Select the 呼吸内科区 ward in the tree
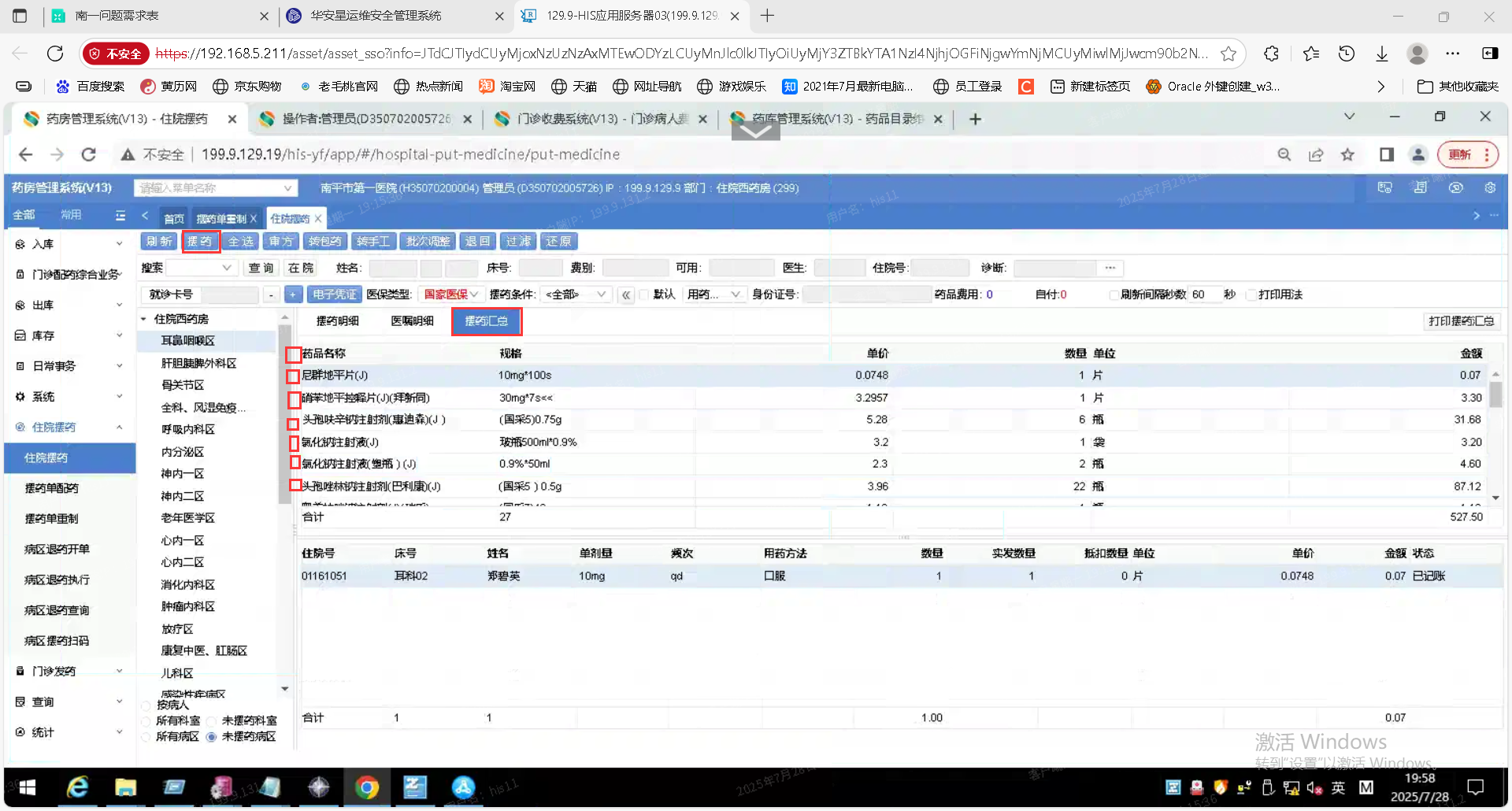 [x=187, y=429]
